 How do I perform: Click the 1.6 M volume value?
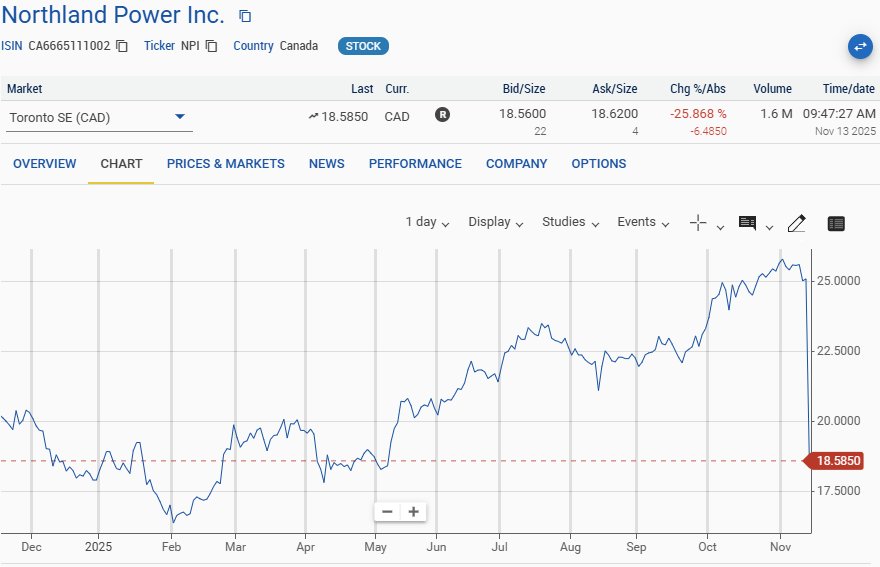(x=776, y=114)
